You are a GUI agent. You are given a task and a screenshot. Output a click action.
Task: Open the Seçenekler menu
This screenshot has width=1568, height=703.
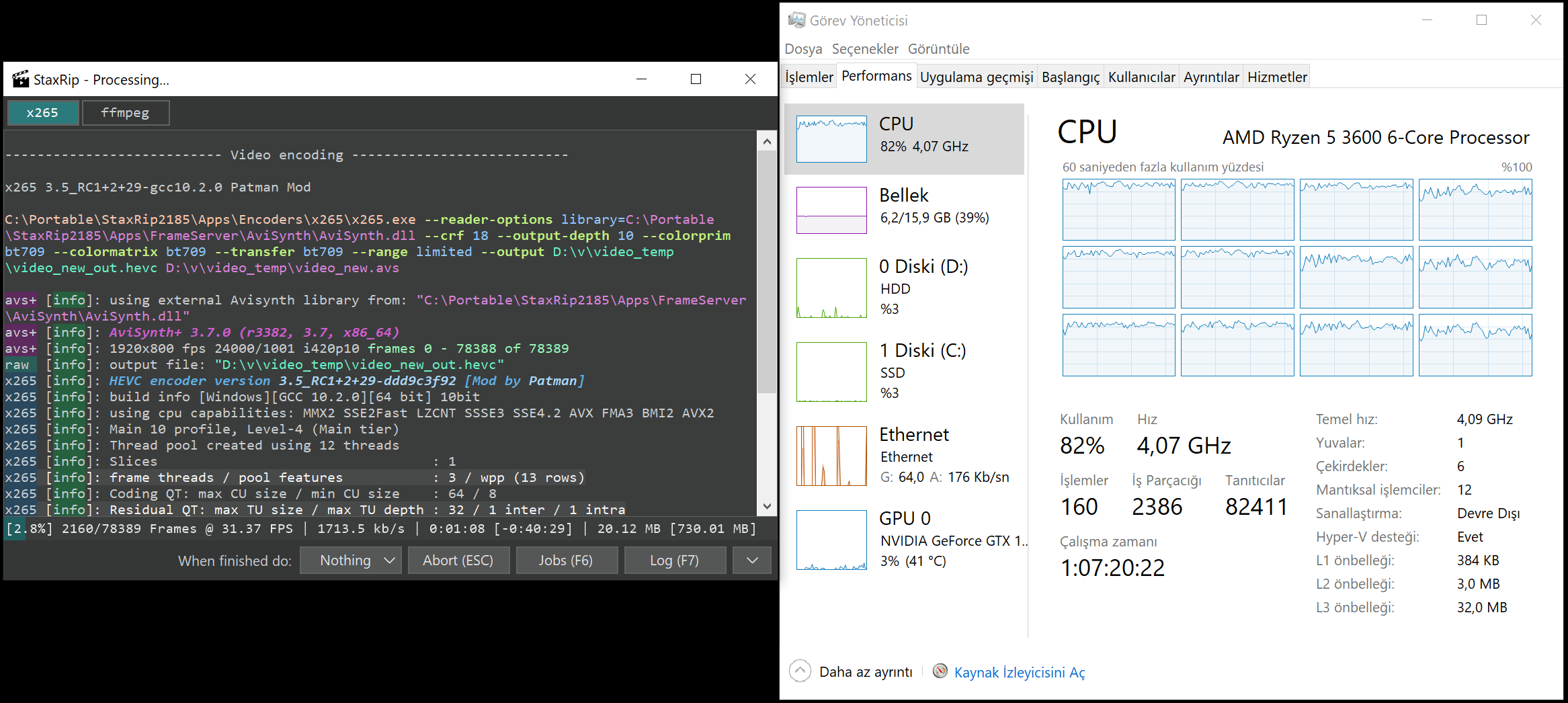864,48
